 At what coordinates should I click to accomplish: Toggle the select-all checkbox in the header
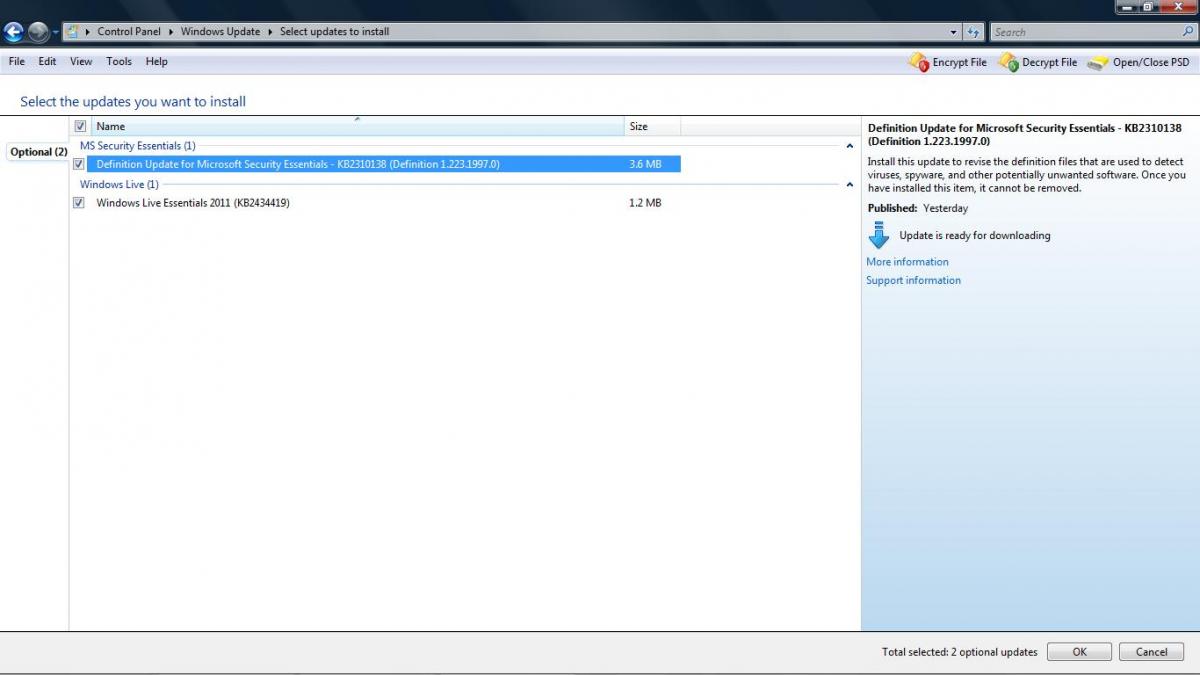click(81, 127)
